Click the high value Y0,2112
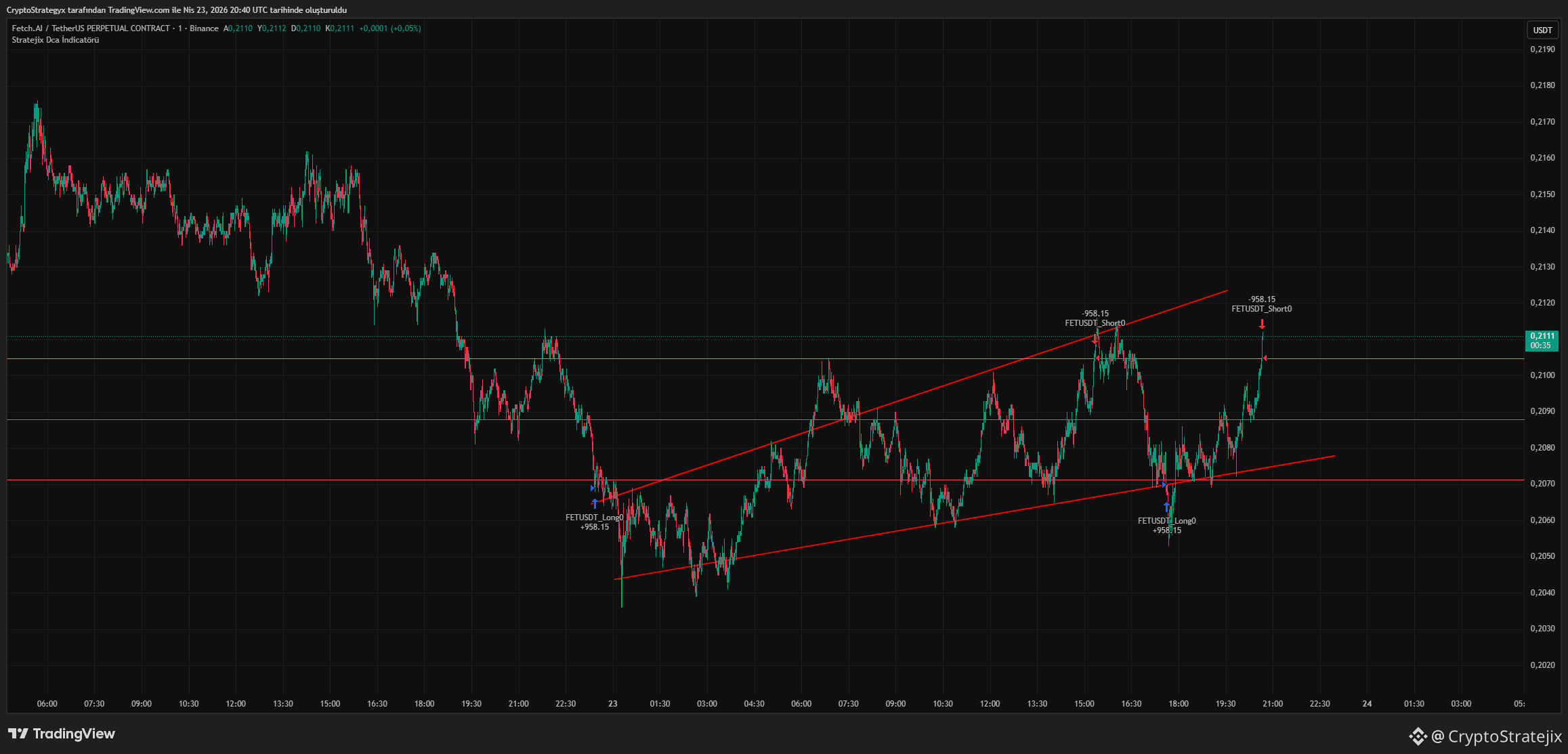1568x754 pixels. point(272,28)
